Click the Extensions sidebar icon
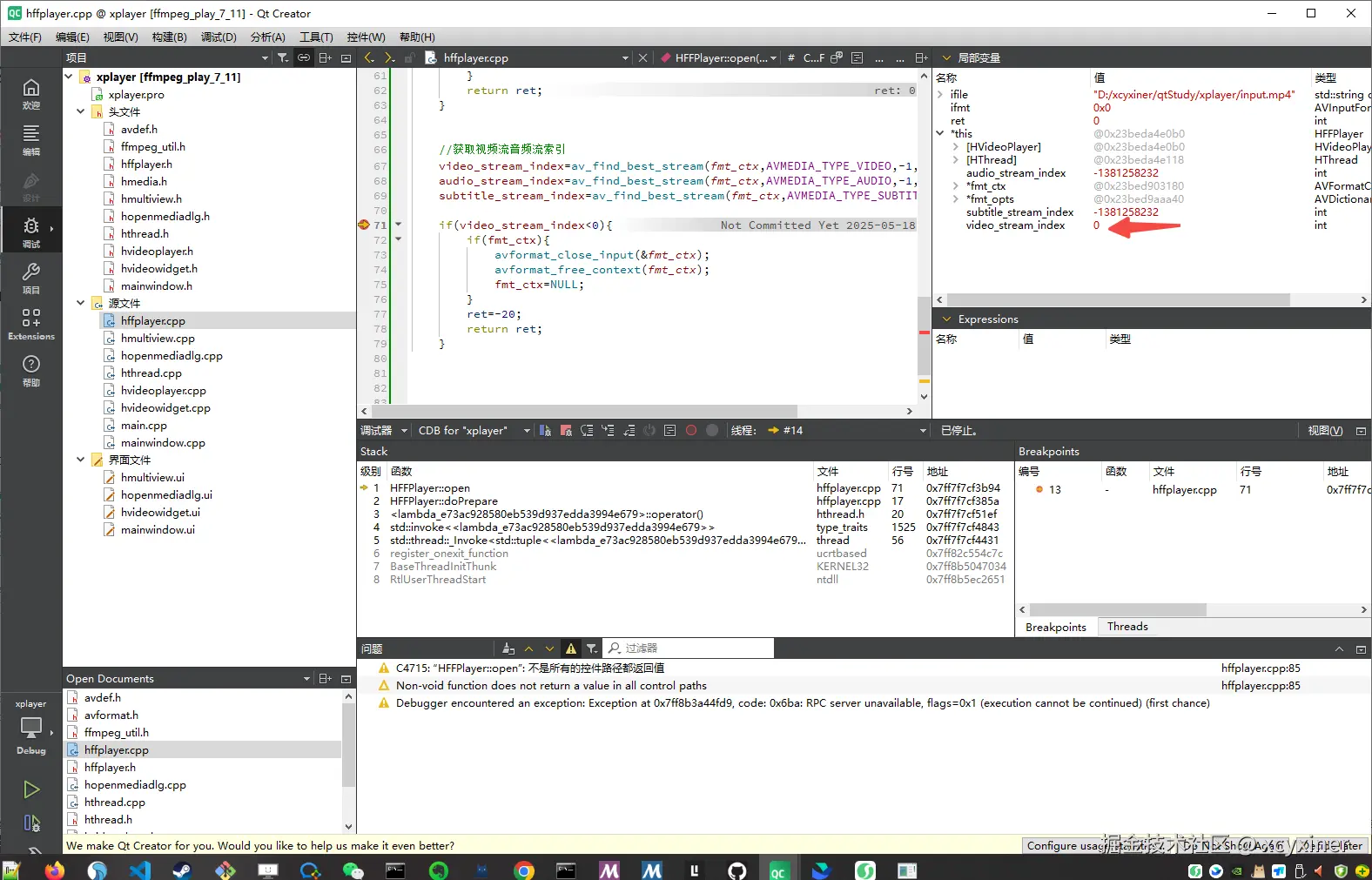The image size is (1372, 880). pos(31,323)
